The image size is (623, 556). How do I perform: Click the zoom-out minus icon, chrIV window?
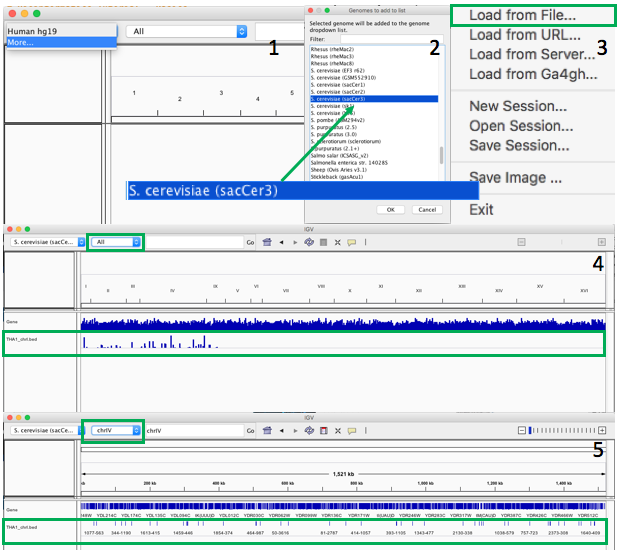click(x=521, y=431)
